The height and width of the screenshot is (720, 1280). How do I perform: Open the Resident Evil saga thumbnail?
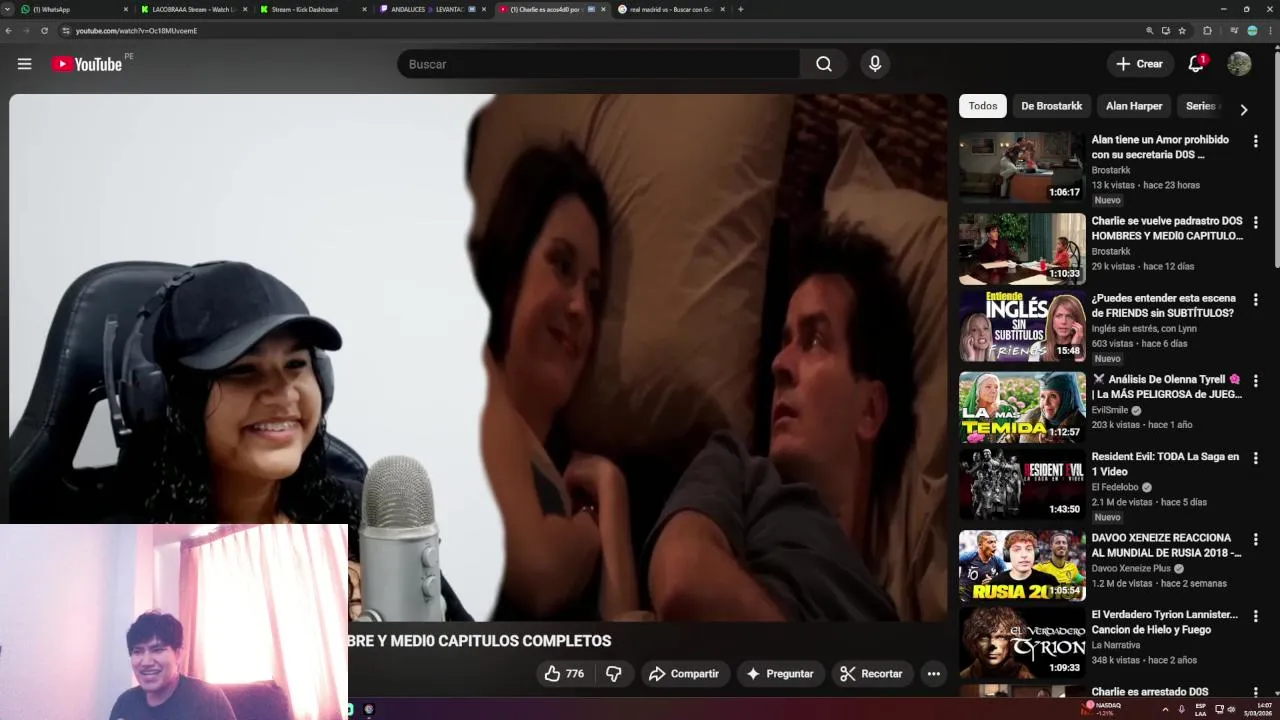click(1022, 486)
